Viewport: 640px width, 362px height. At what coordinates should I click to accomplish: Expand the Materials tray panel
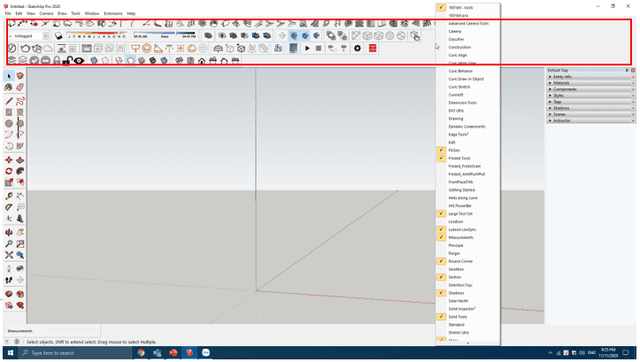click(x=591, y=83)
